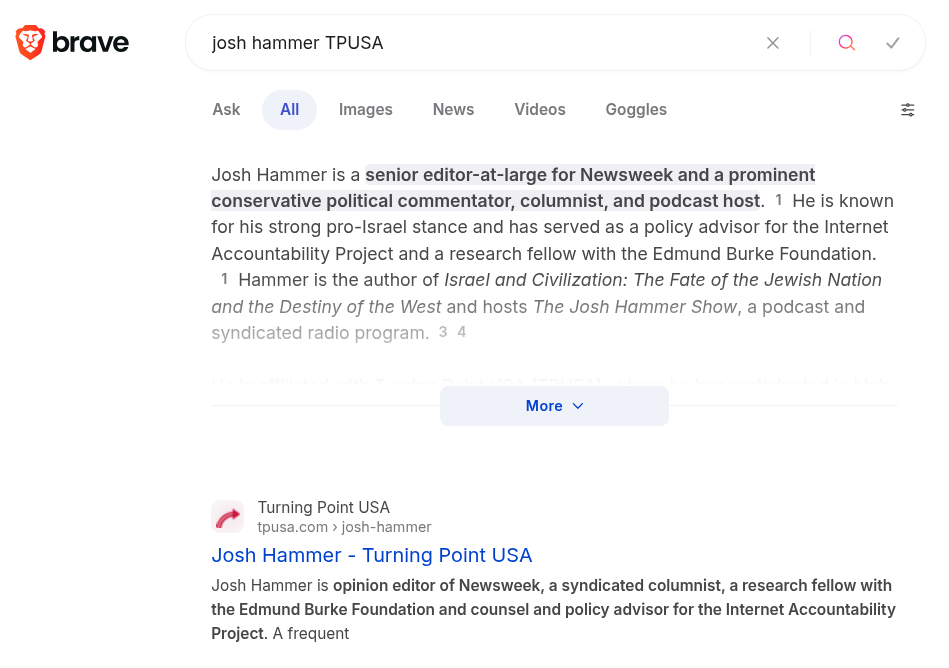Go to the Videos tab
949x668 pixels.
click(540, 110)
